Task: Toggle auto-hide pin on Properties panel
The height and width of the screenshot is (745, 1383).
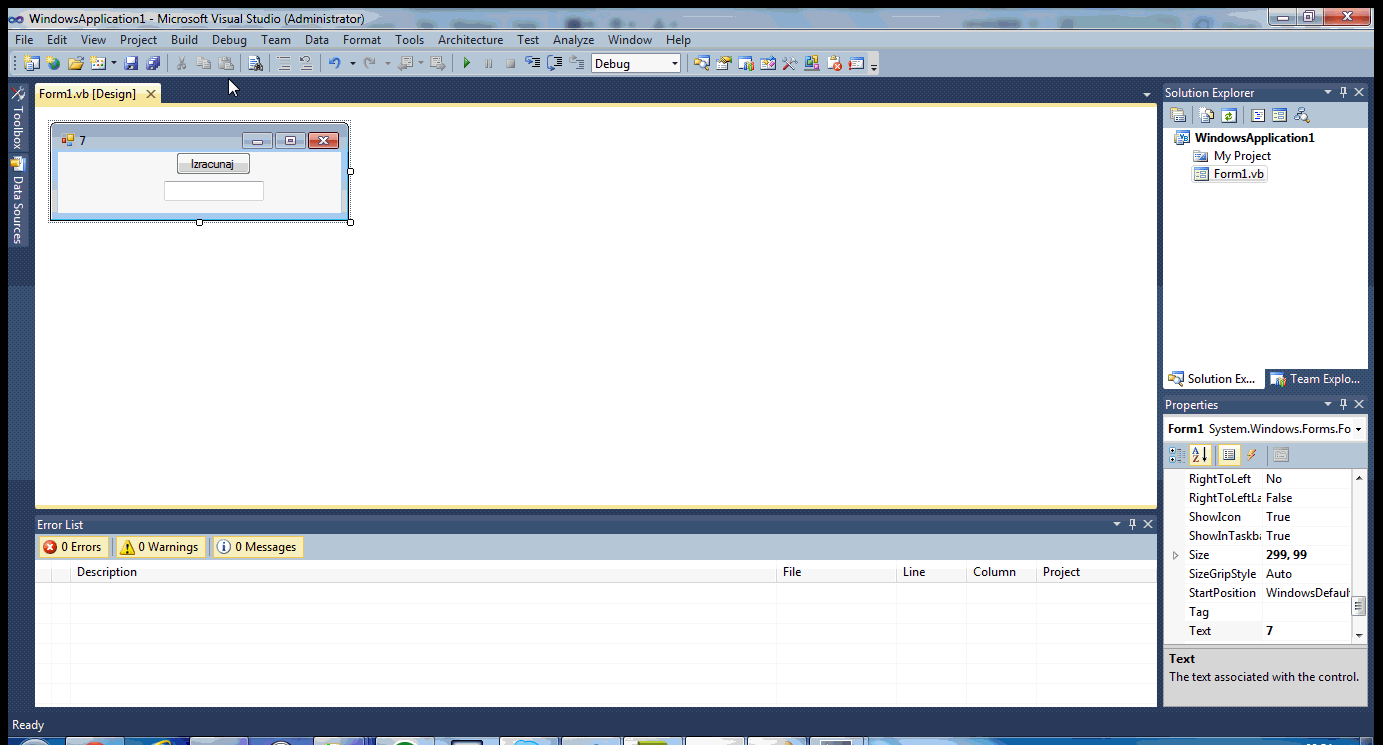Action: 1343,404
